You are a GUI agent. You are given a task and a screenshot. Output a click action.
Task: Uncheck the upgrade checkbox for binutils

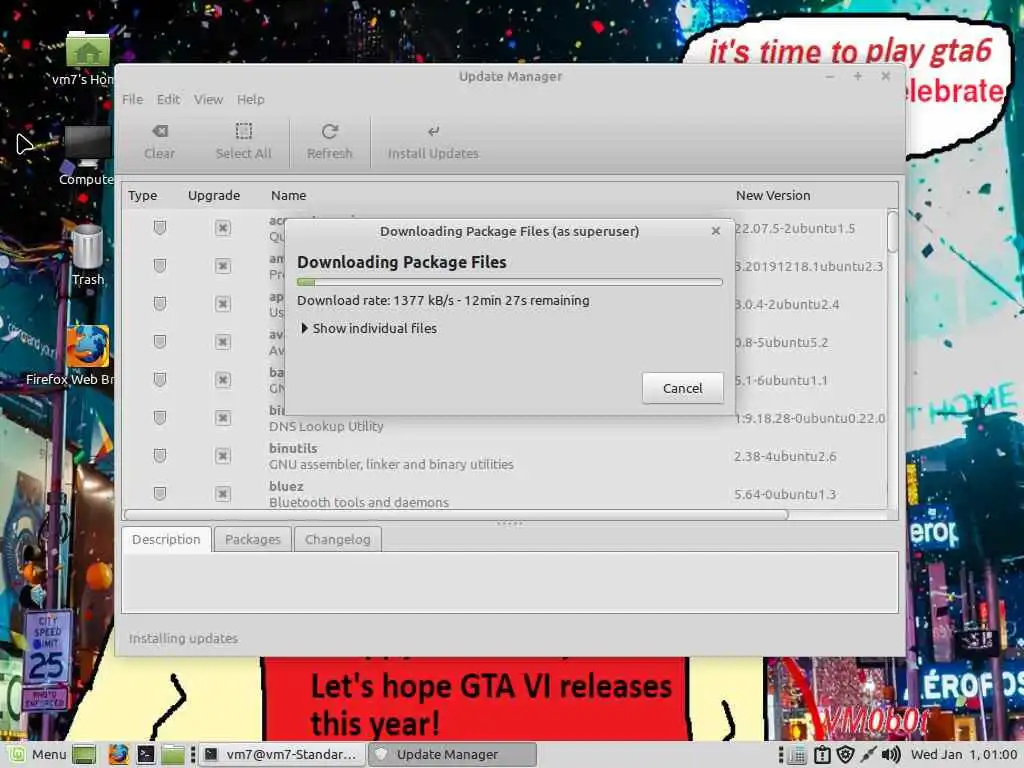[223, 455]
